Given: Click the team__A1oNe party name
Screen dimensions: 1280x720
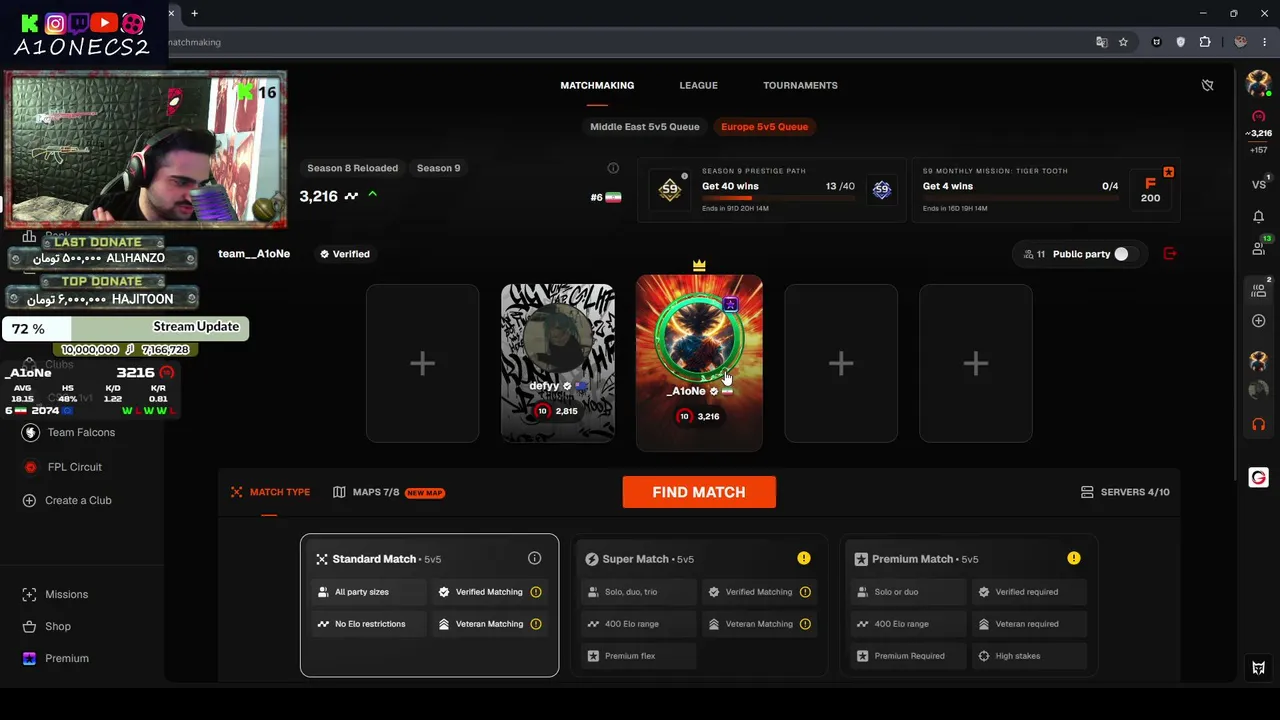Looking at the screenshot, I should click(254, 254).
